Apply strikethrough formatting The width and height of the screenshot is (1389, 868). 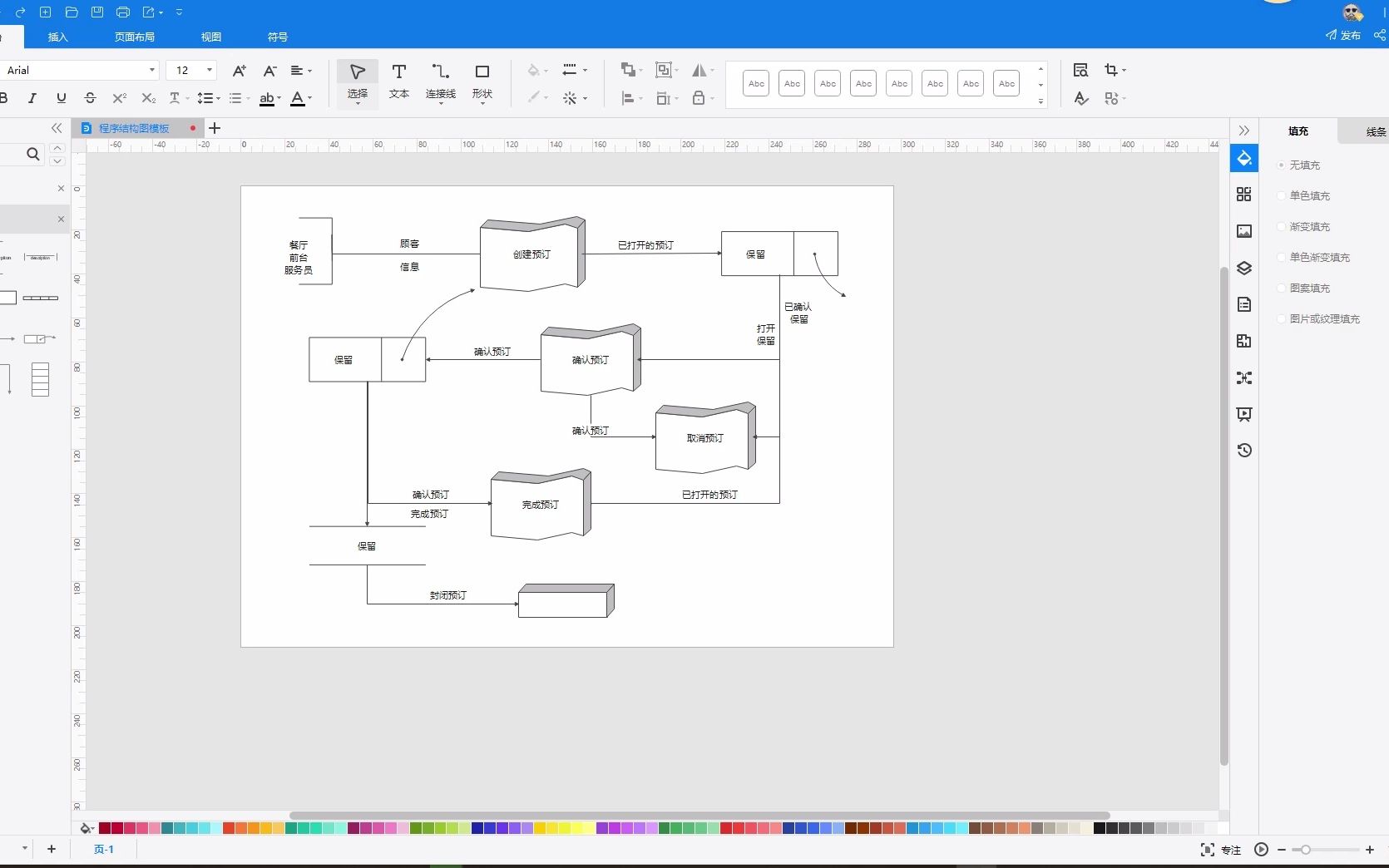point(91,98)
